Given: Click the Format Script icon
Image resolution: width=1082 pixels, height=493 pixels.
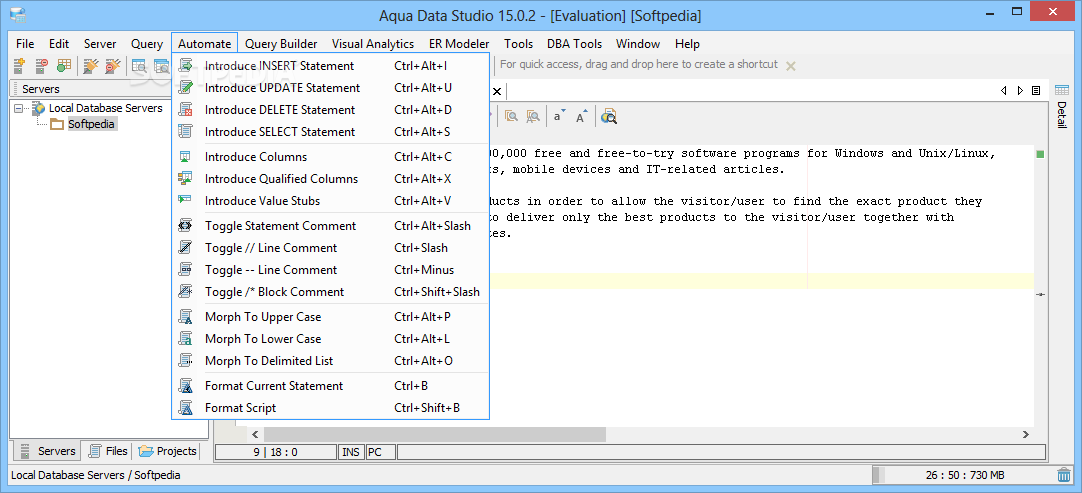Looking at the screenshot, I should tap(185, 407).
